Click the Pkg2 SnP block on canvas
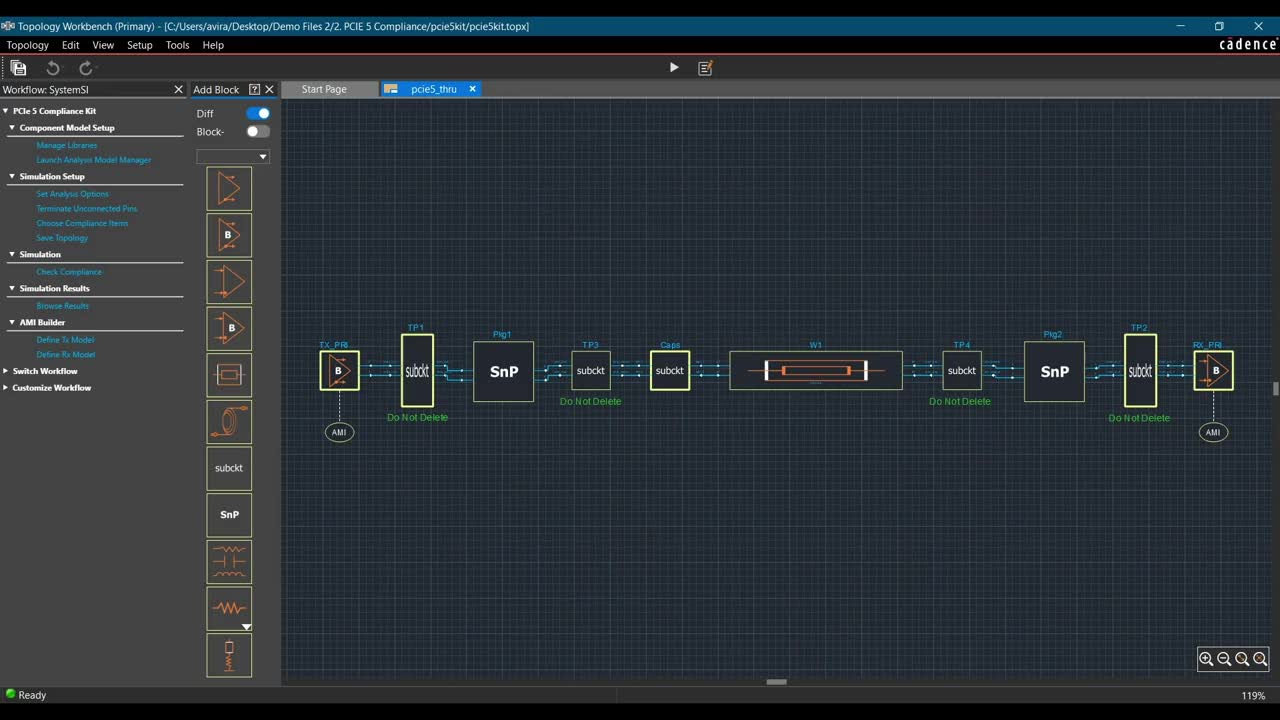Viewport: 1280px width, 720px height. [x=1054, y=371]
